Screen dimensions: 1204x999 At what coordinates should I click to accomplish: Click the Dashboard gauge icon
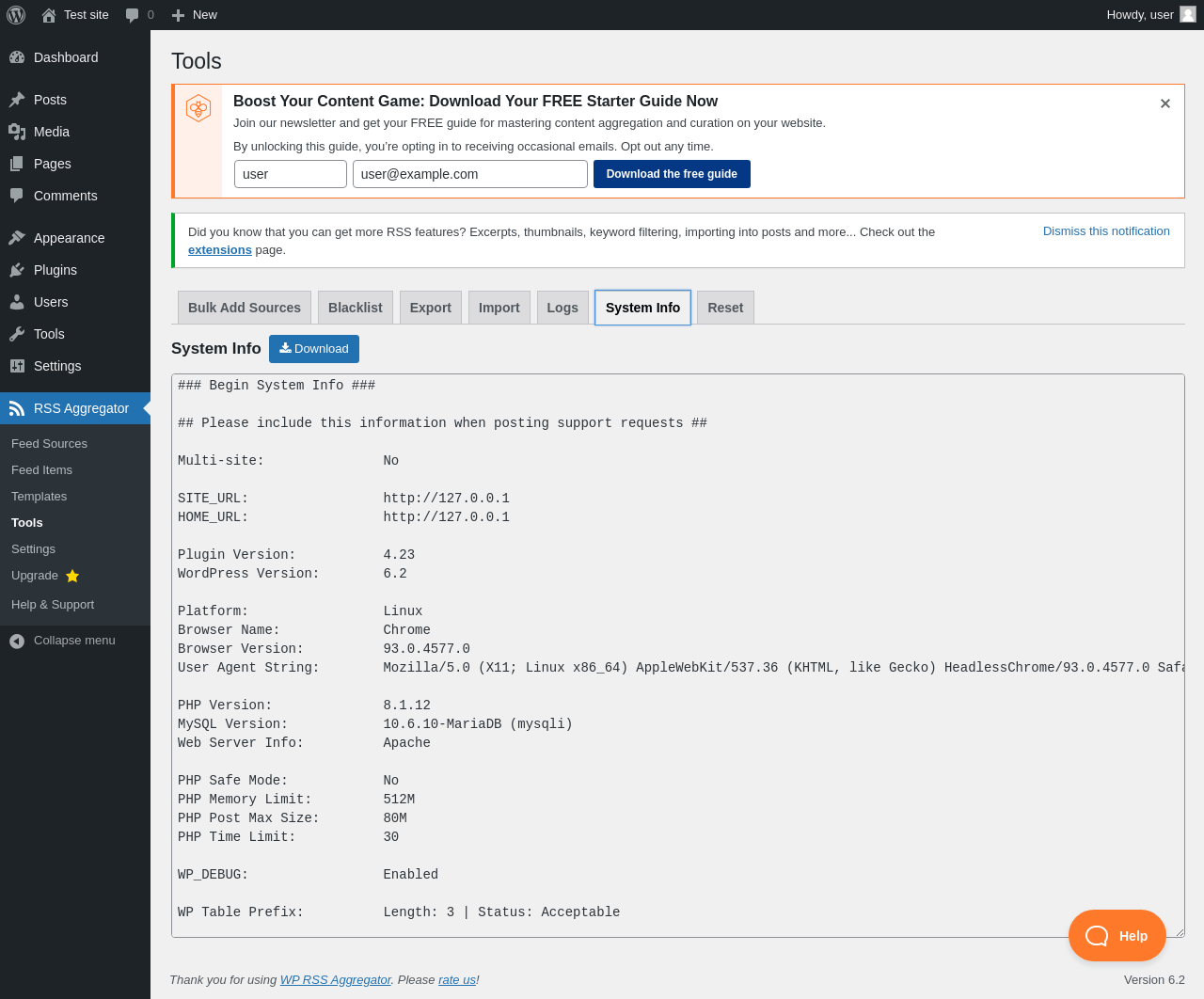pyautogui.click(x=17, y=57)
